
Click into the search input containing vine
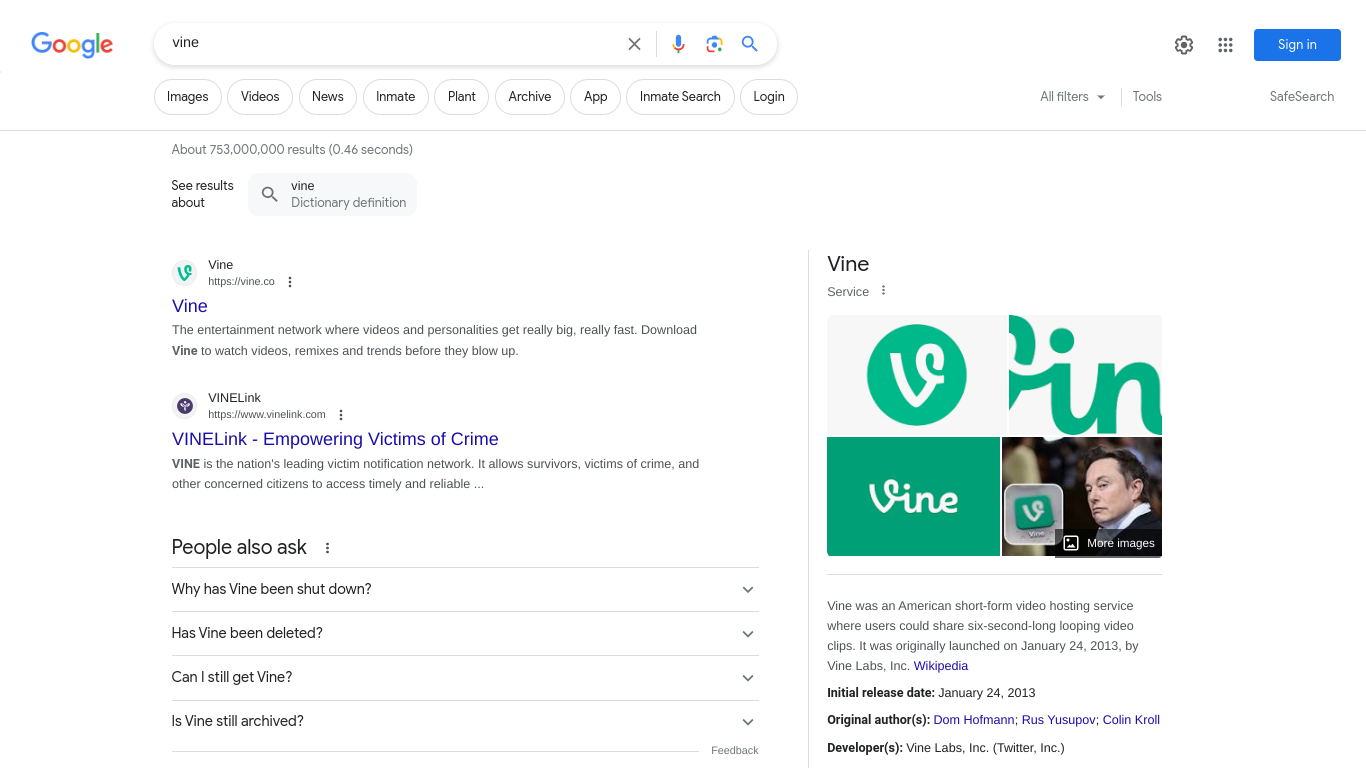pos(390,43)
